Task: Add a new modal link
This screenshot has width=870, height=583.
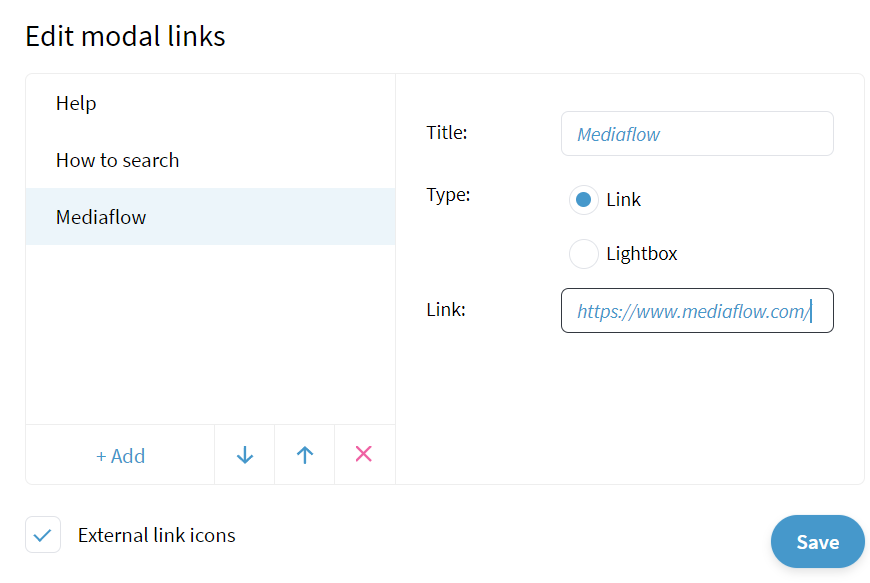Action: pyautogui.click(x=120, y=455)
